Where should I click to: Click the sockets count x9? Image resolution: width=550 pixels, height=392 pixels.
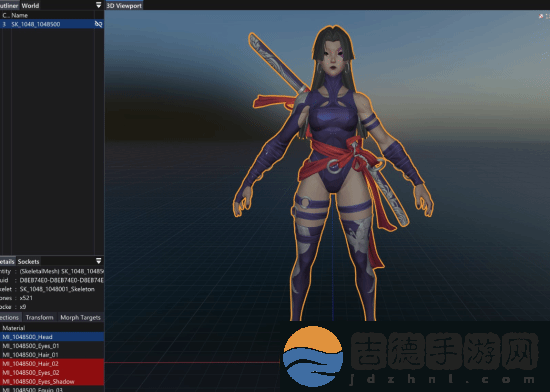click(23, 307)
